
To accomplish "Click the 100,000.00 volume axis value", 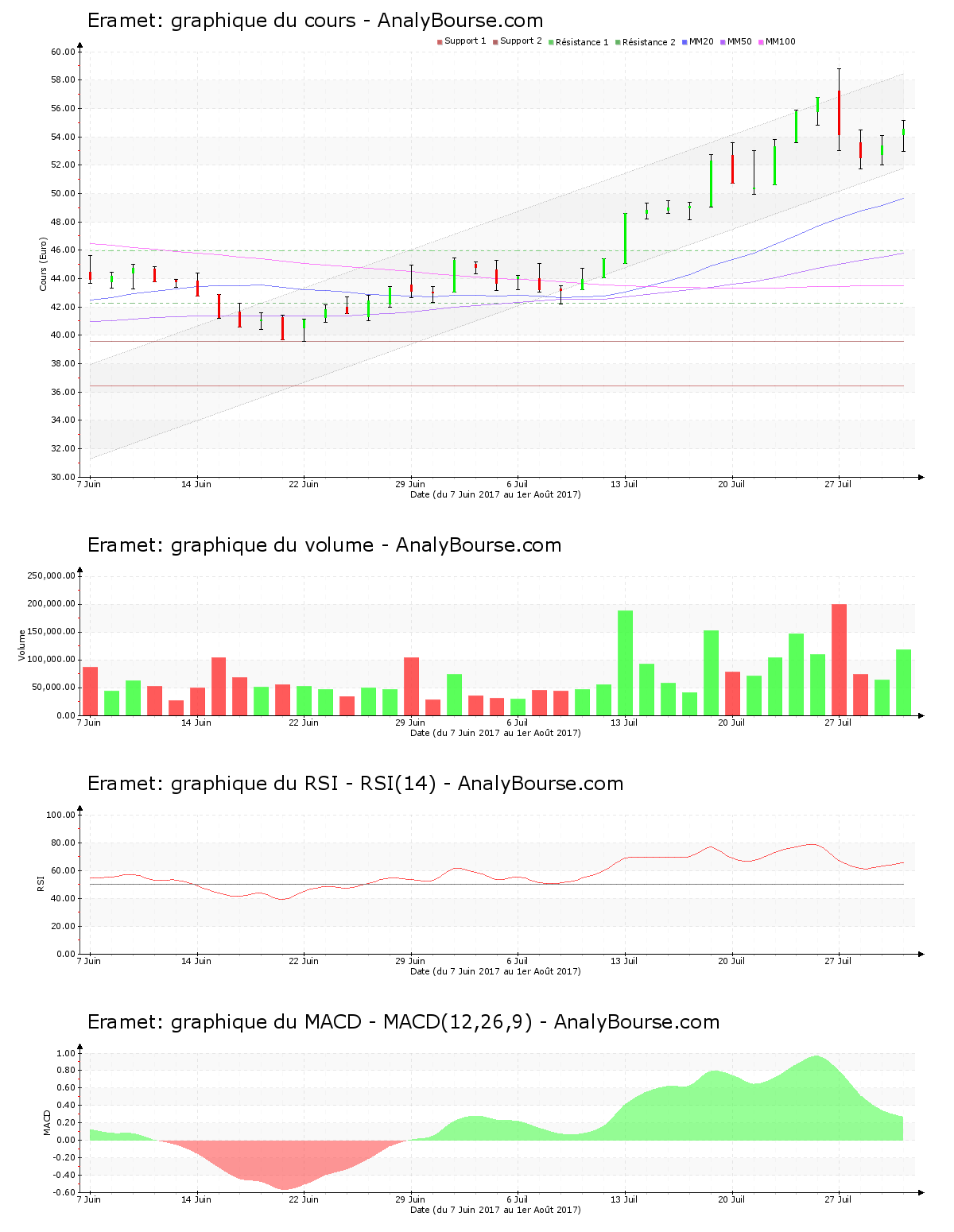I will pyautogui.click(x=51, y=660).
